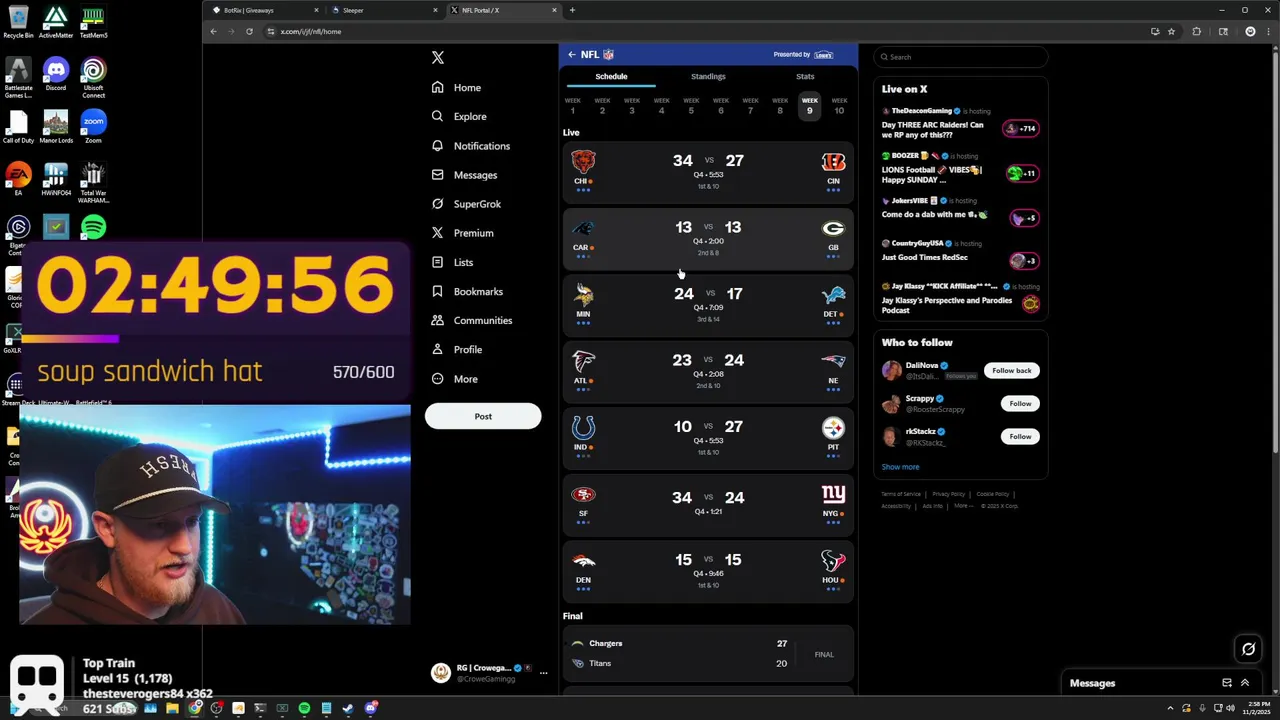
Task: Click the Chrome address bar URL
Action: 311,32
